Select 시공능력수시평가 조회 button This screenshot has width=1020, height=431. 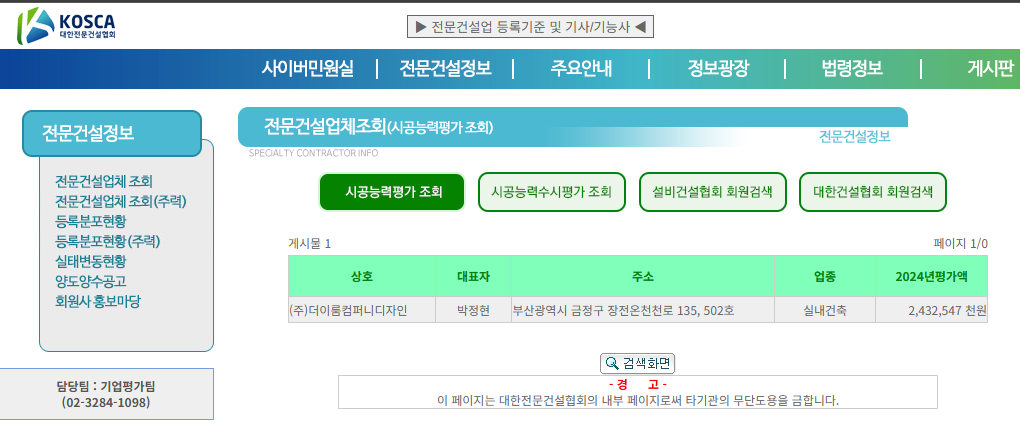click(x=552, y=192)
